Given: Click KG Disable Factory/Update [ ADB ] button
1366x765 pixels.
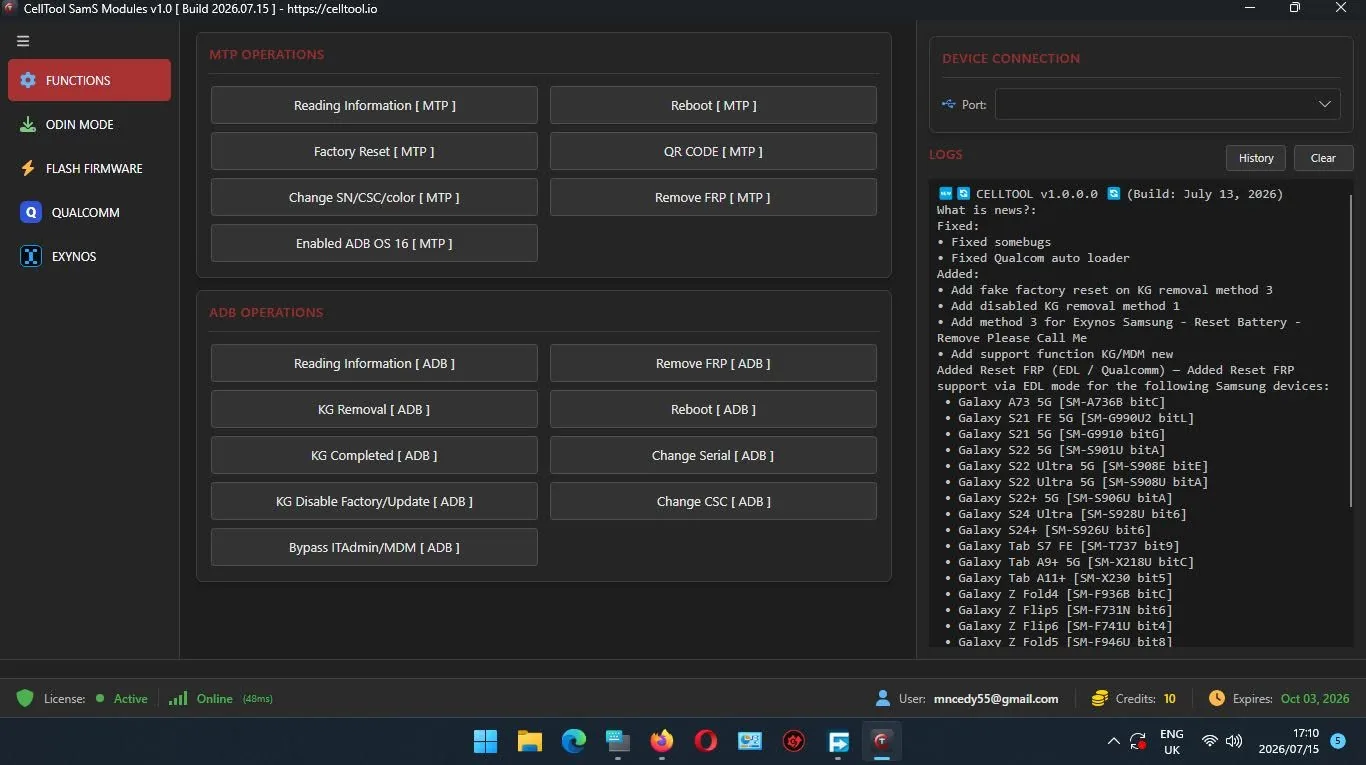Looking at the screenshot, I should (x=374, y=501).
